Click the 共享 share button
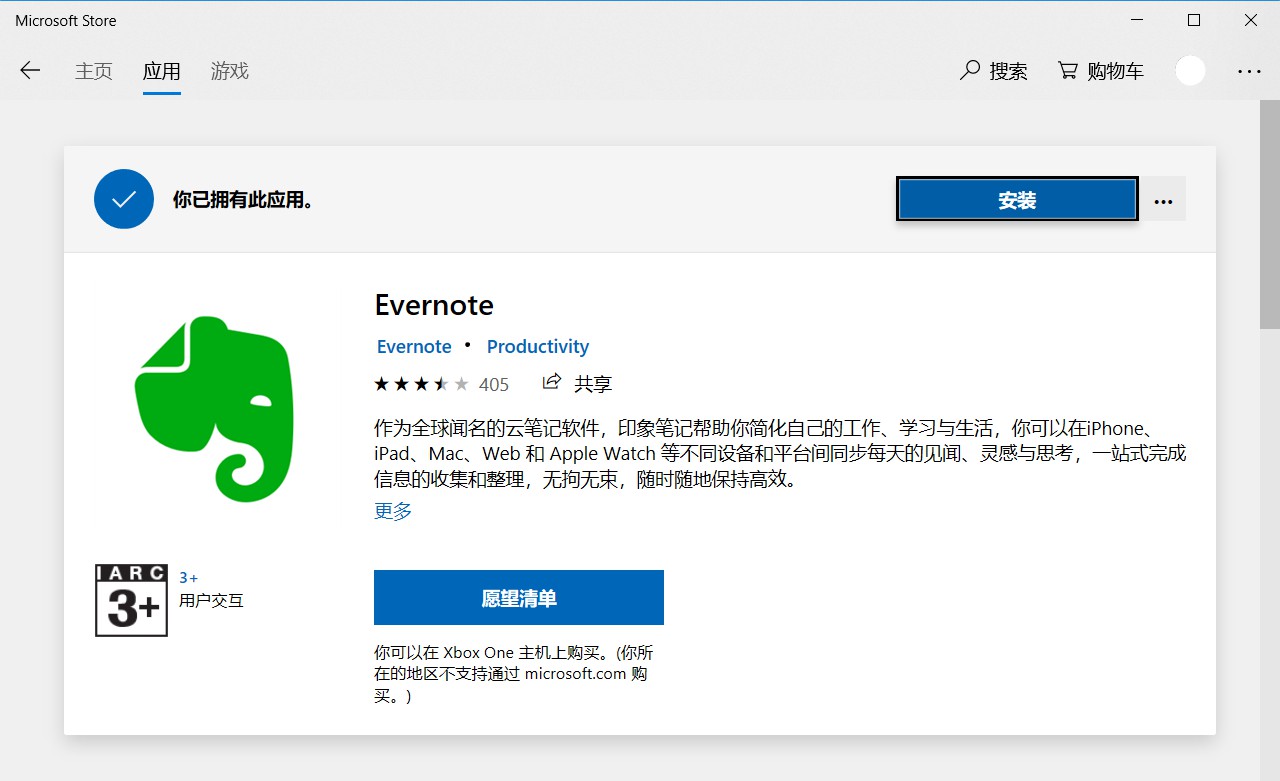Image resolution: width=1280 pixels, height=781 pixels. 577,383
